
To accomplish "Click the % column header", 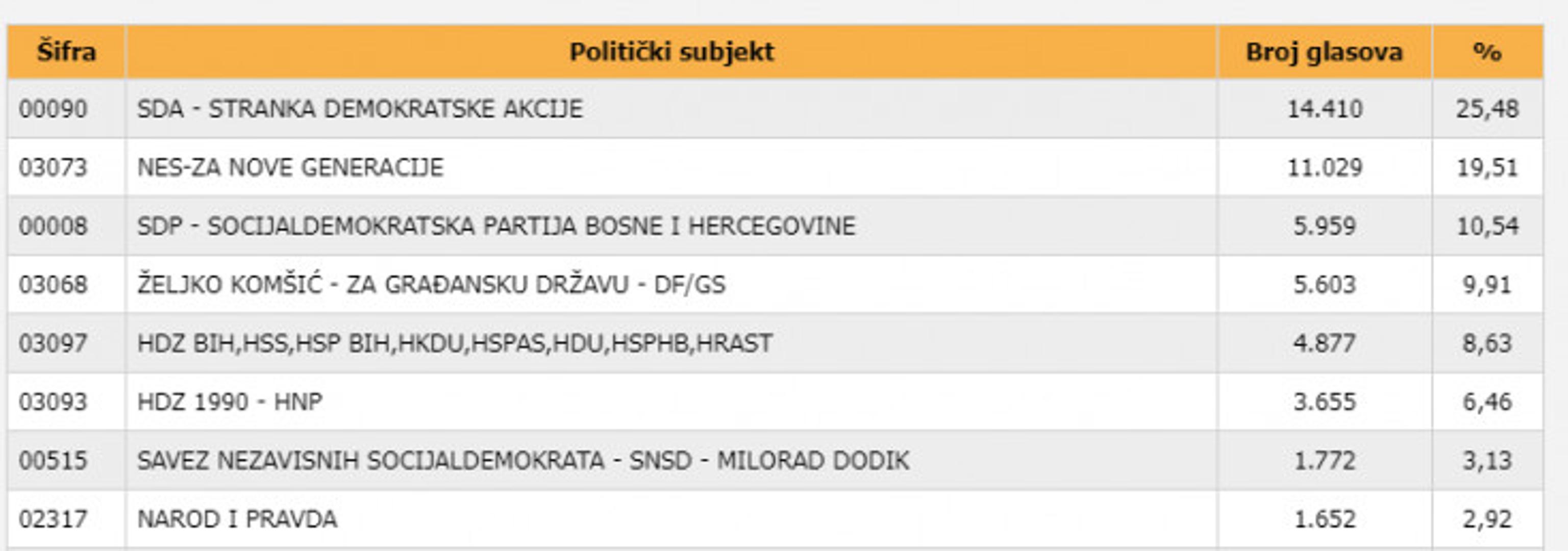I will coord(1487,52).
